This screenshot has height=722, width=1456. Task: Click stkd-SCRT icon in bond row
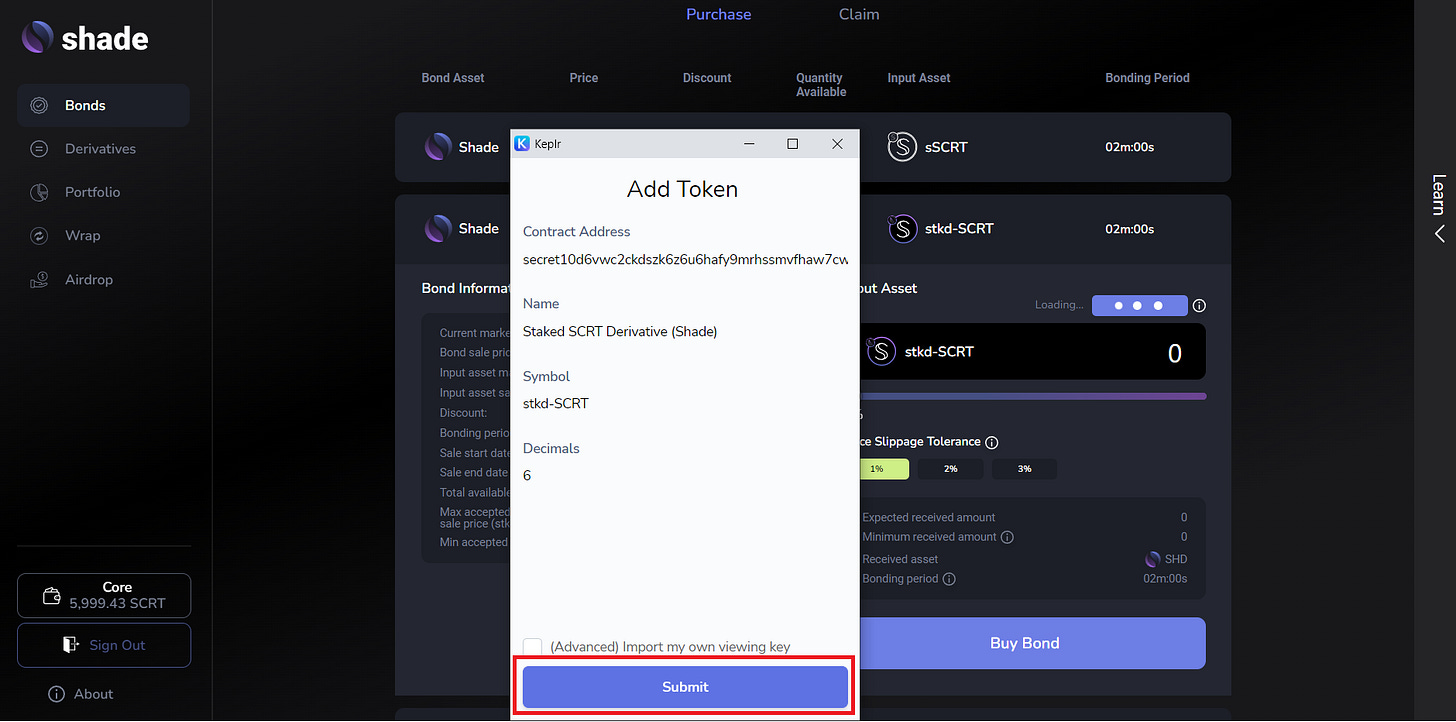(x=903, y=229)
